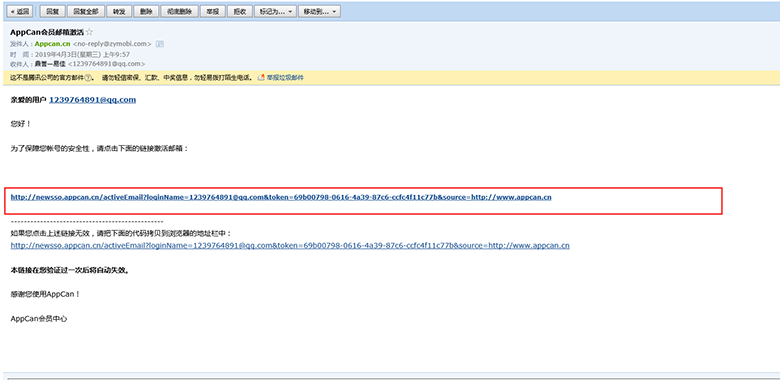Open the 标记为... dropdown
This screenshot has width=780, height=380.
275,11
